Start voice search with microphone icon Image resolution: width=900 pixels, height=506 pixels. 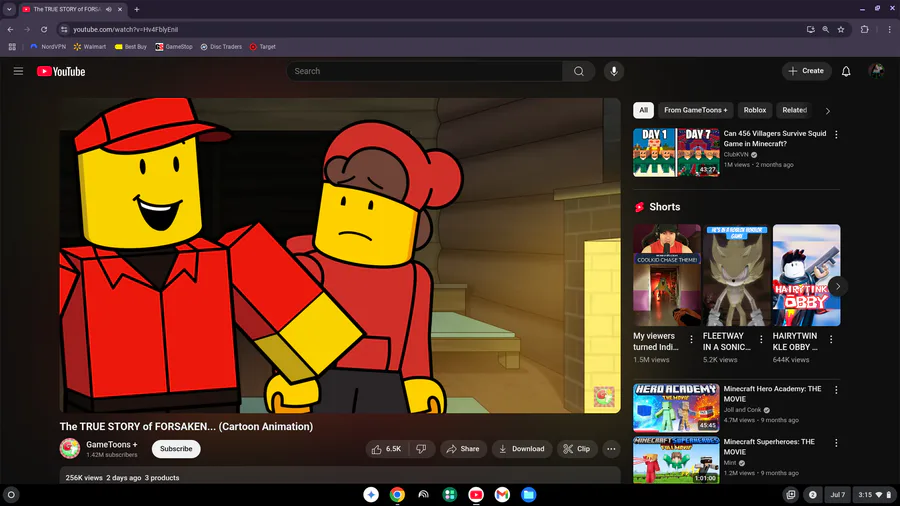614,71
